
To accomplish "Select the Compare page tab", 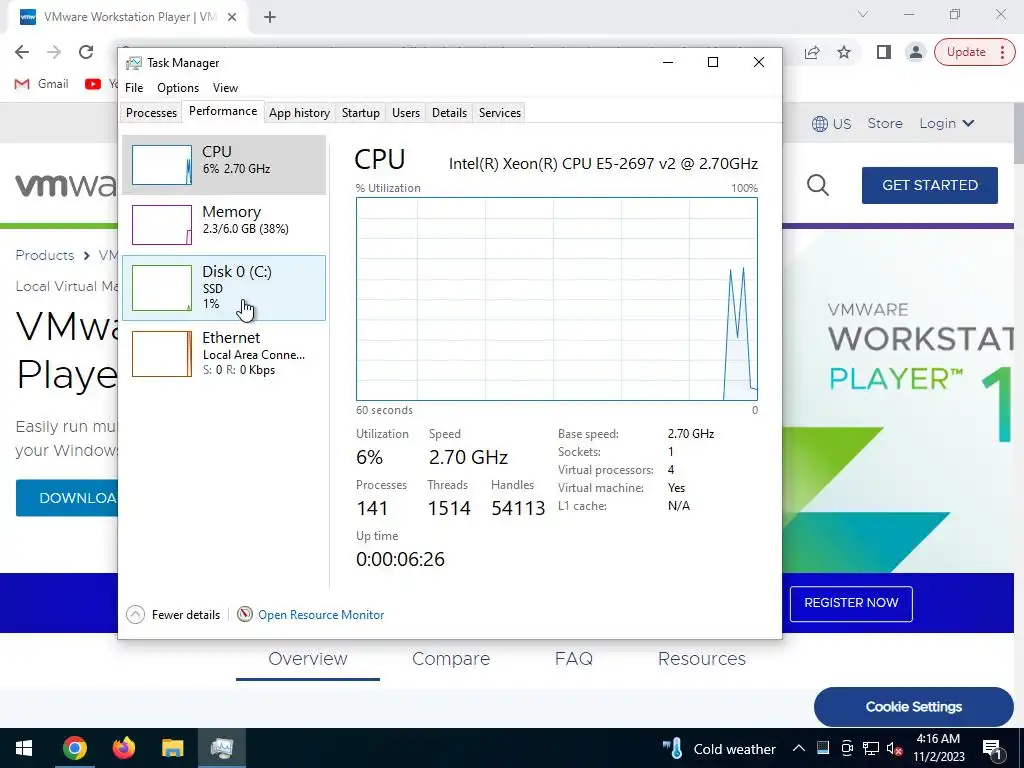I will coord(451,658).
